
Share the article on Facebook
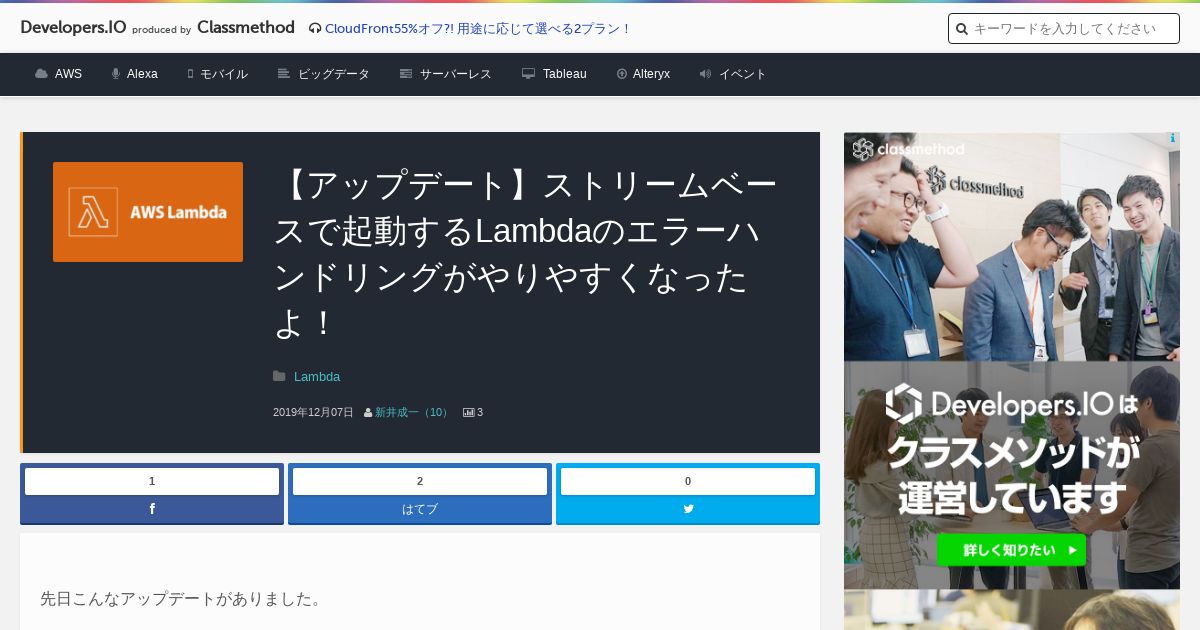pos(152,509)
